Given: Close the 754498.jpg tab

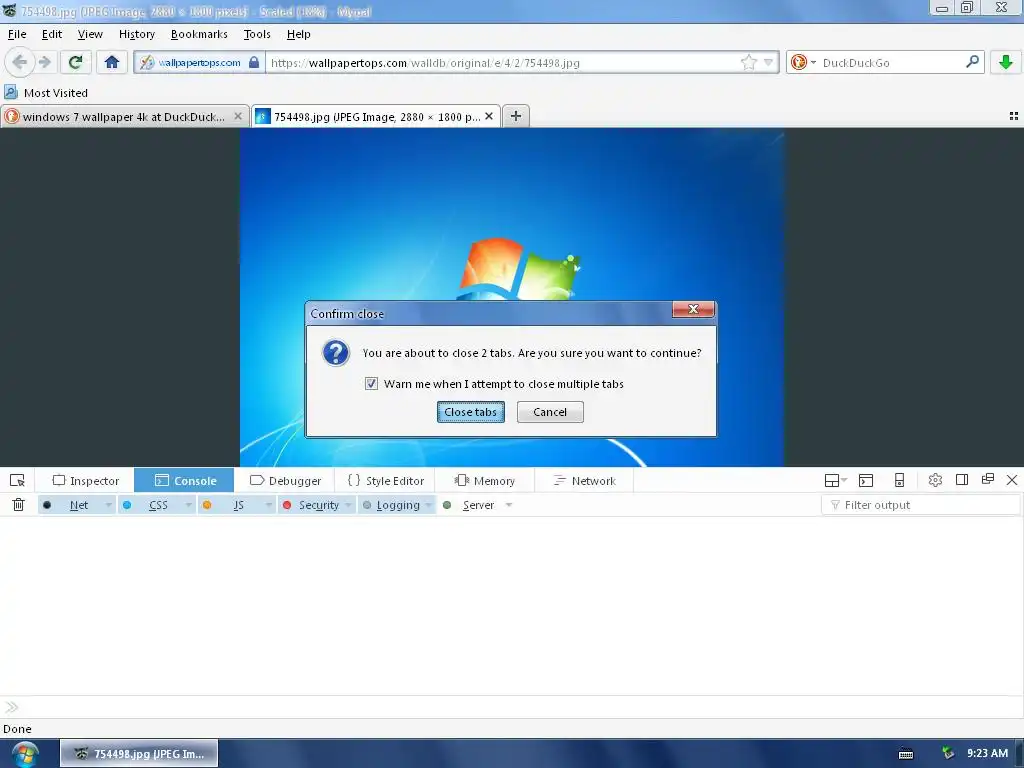Looking at the screenshot, I should coord(488,116).
